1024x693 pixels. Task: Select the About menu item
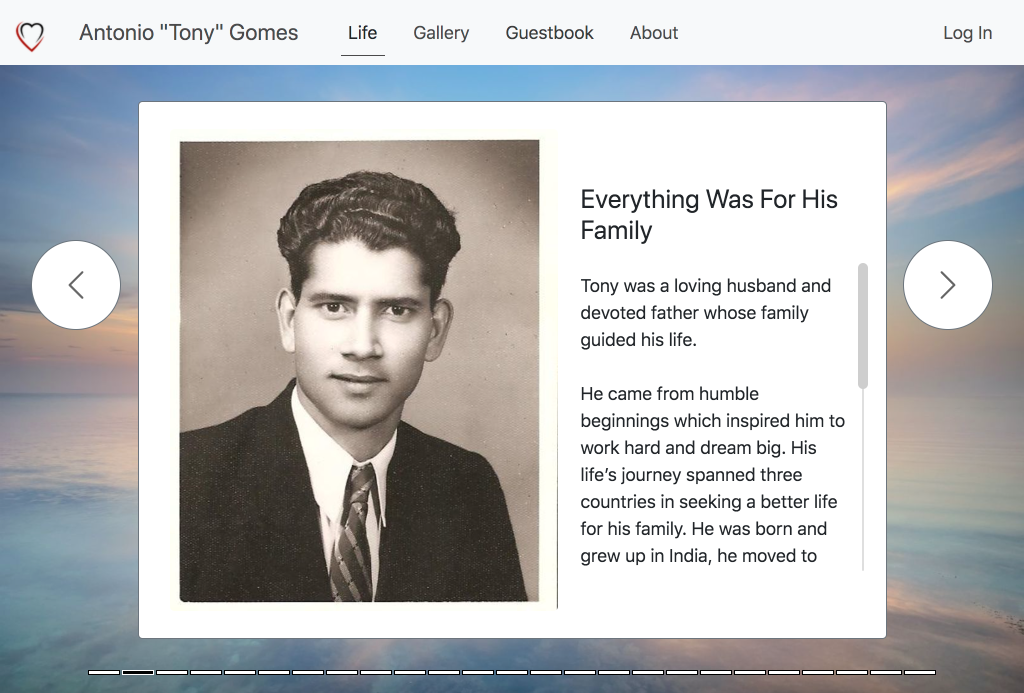pyautogui.click(x=654, y=33)
